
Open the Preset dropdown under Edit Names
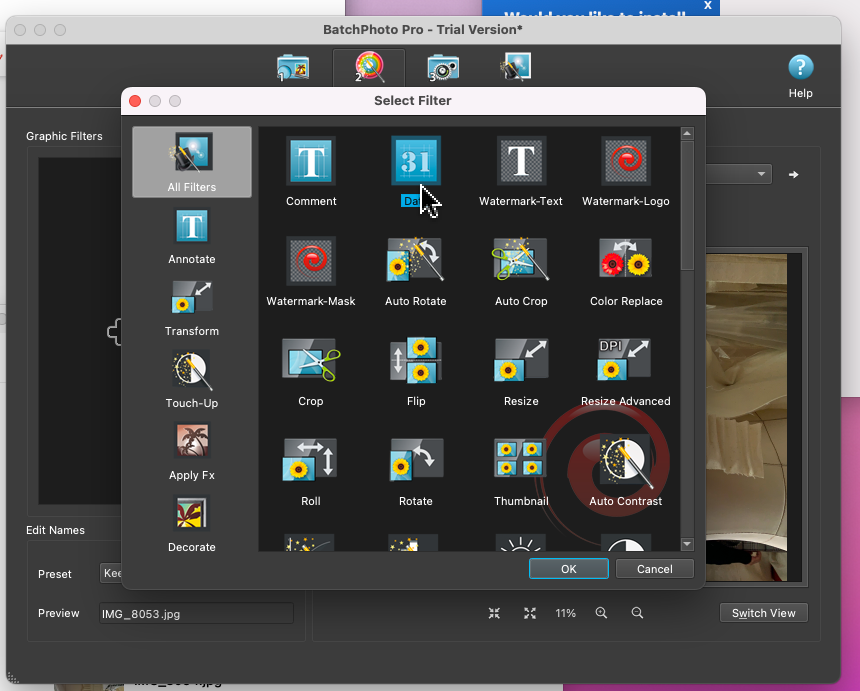point(111,573)
